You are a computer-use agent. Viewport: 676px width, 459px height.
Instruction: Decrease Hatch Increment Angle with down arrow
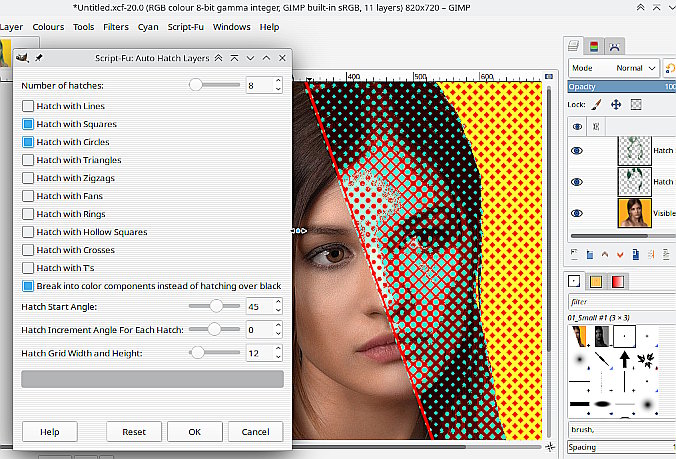click(278, 334)
